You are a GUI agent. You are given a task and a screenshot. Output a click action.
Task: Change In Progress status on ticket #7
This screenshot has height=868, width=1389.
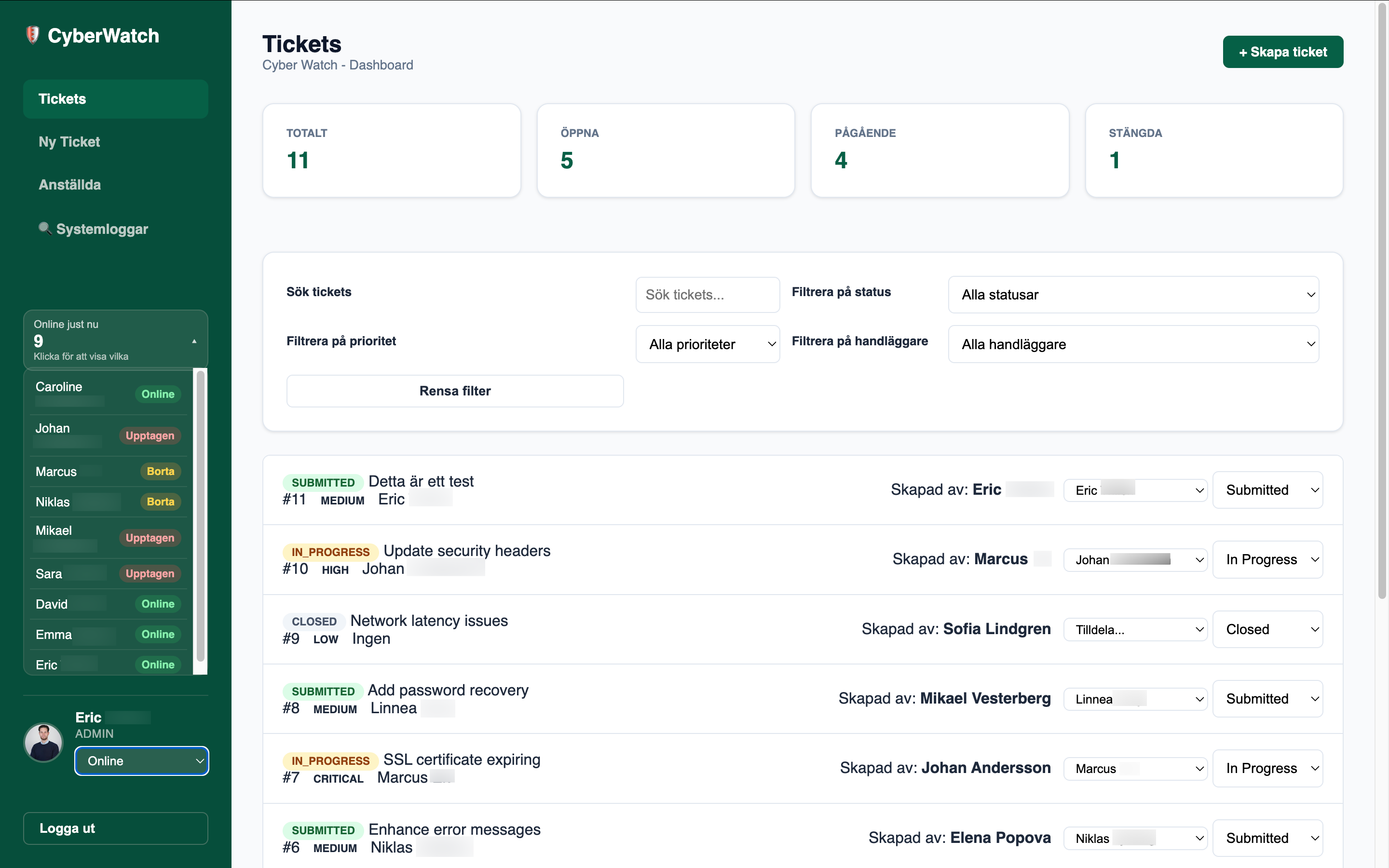click(x=1268, y=768)
